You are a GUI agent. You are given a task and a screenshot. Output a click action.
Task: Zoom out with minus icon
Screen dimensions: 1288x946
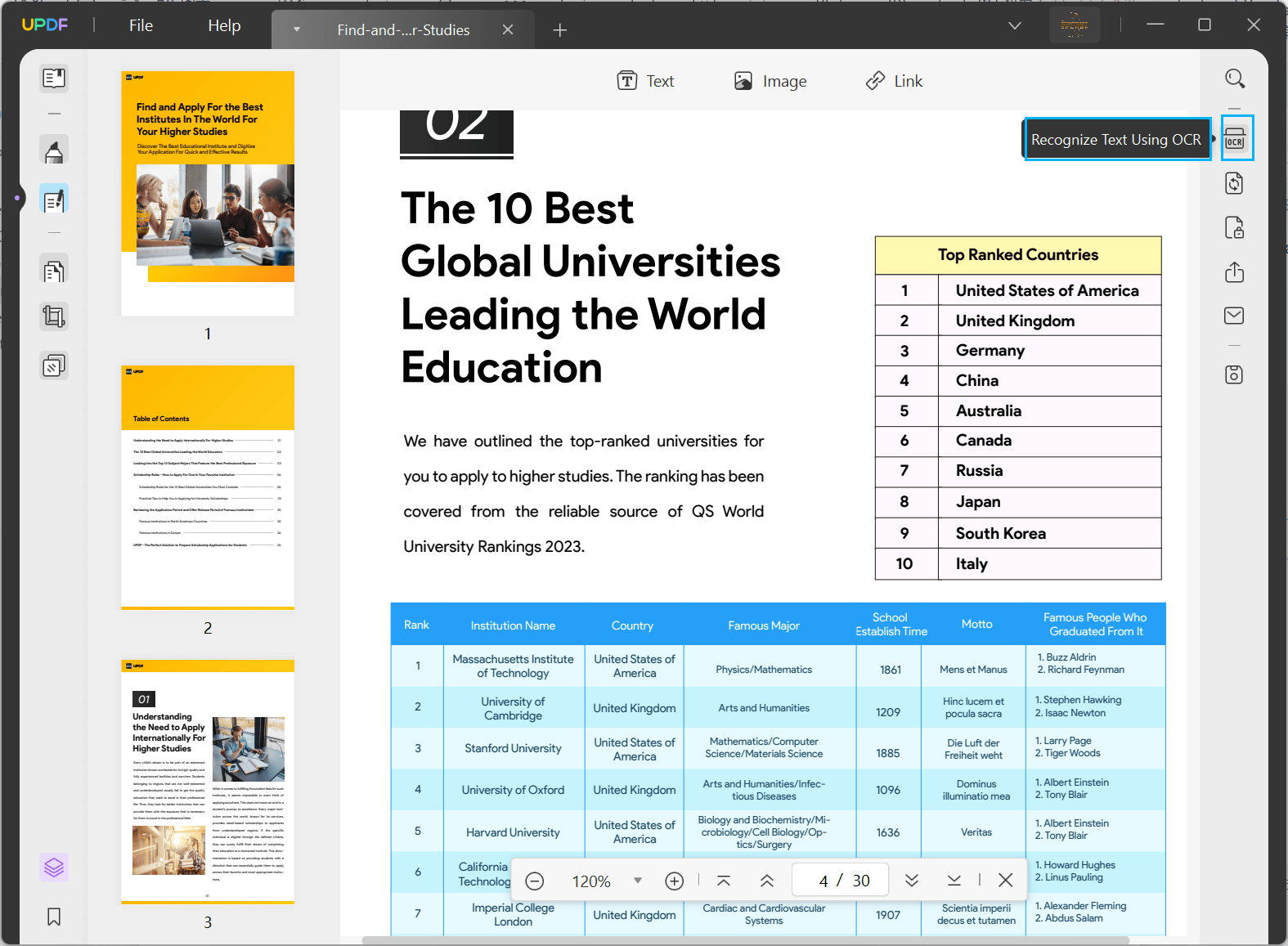point(535,881)
